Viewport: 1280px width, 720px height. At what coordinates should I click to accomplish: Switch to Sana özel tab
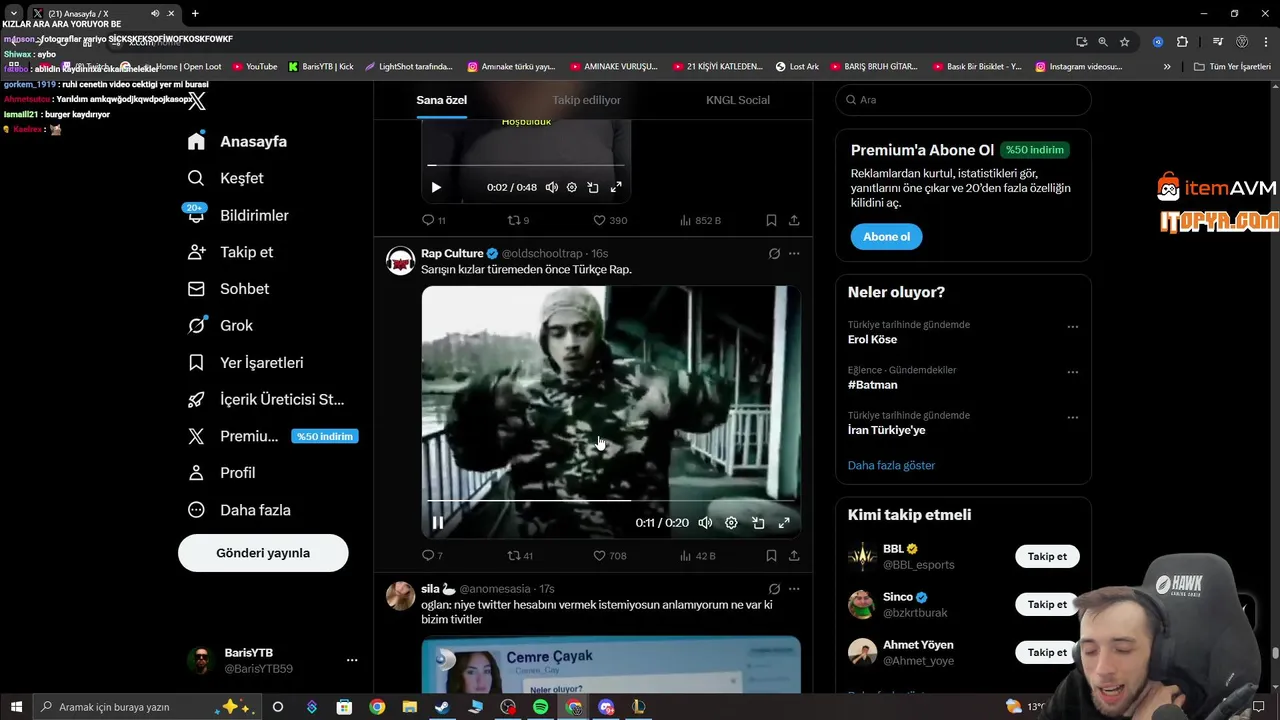coord(441,100)
